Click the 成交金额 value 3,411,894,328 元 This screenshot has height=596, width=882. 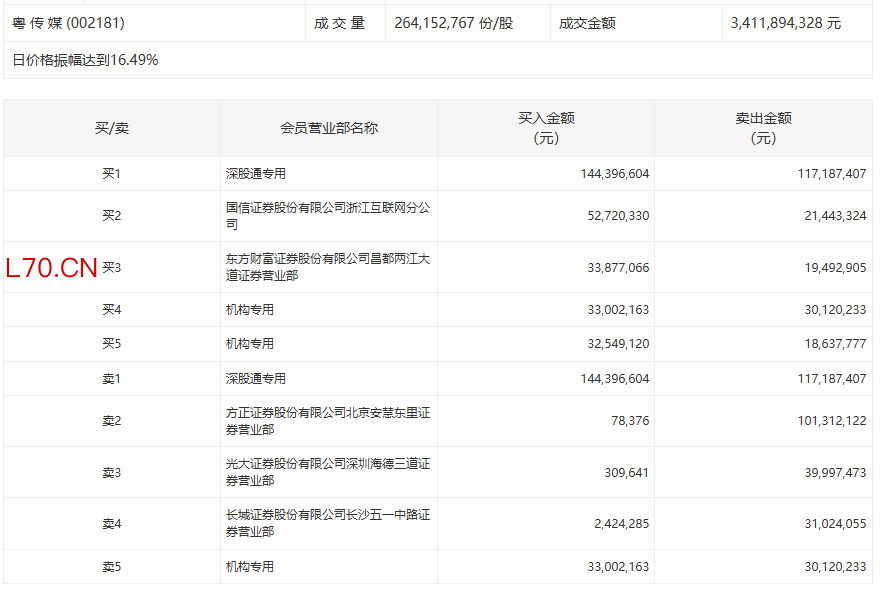point(786,22)
